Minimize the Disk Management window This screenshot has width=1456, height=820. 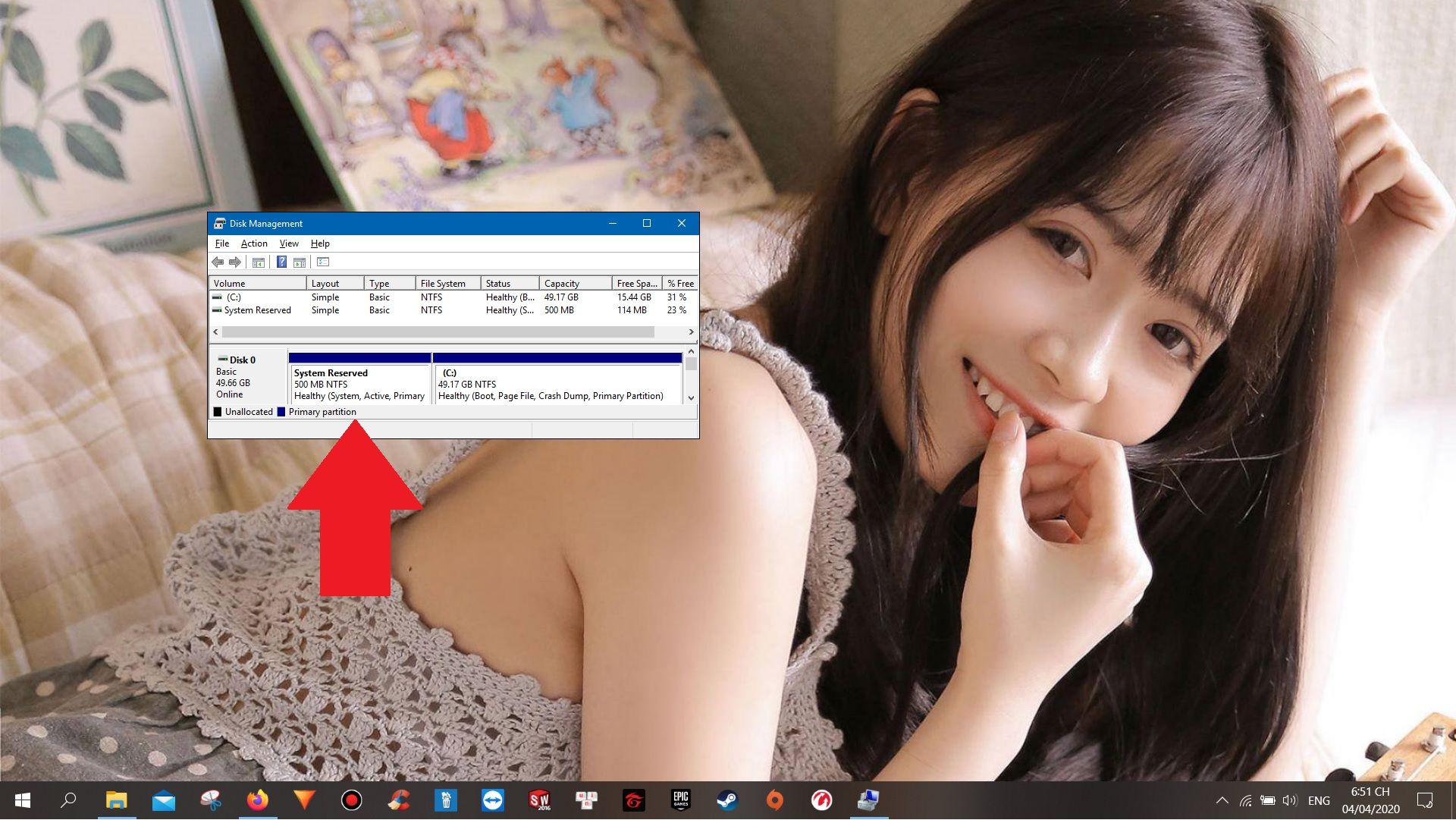[x=613, y=224]
